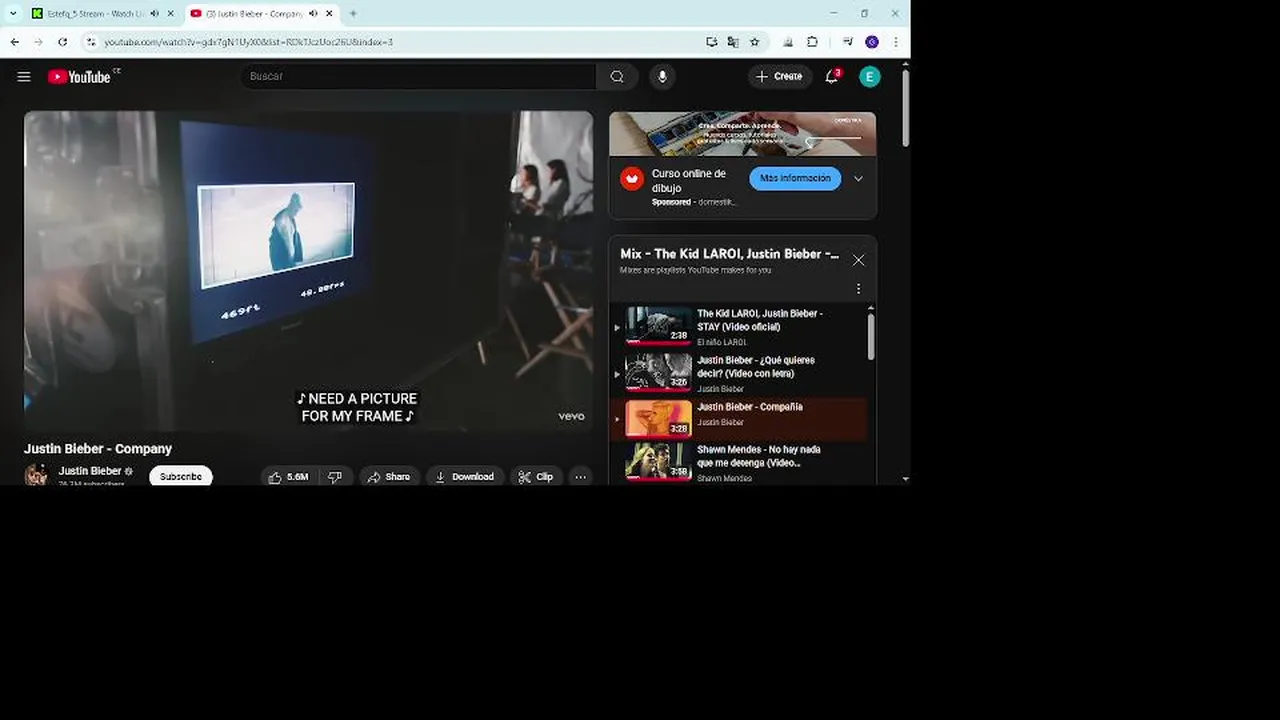Viewport: 1280px width, 720px height.
Task: Click the Curso online de dibujo banner
Action: [x=742, y=134]
